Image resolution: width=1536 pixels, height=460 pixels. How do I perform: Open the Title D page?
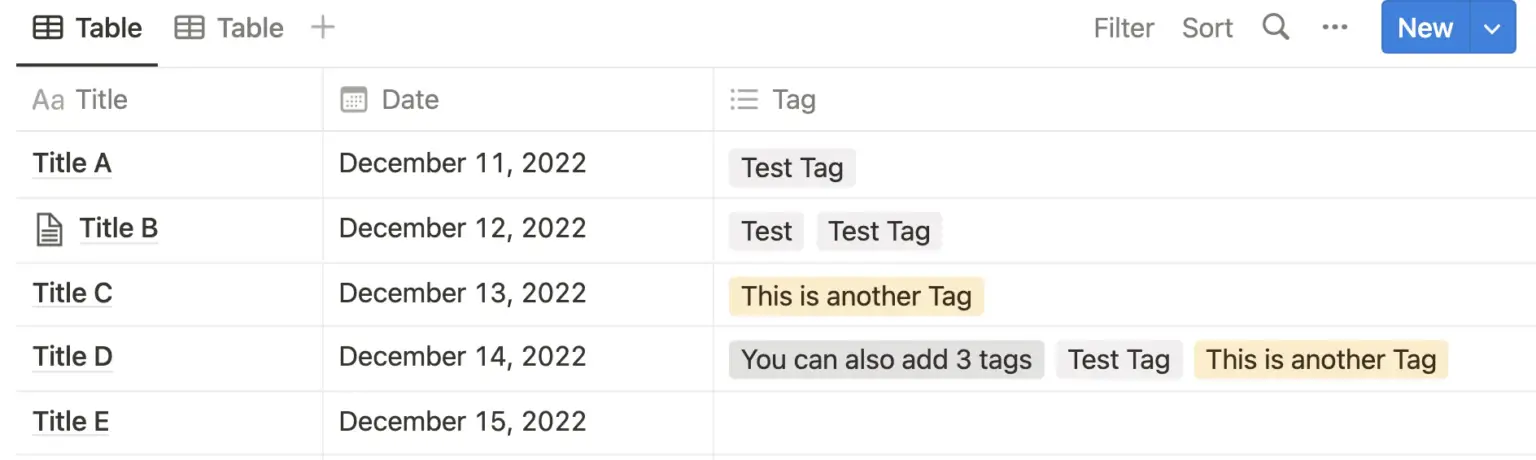pyautogui.click(x=73, y=357)
